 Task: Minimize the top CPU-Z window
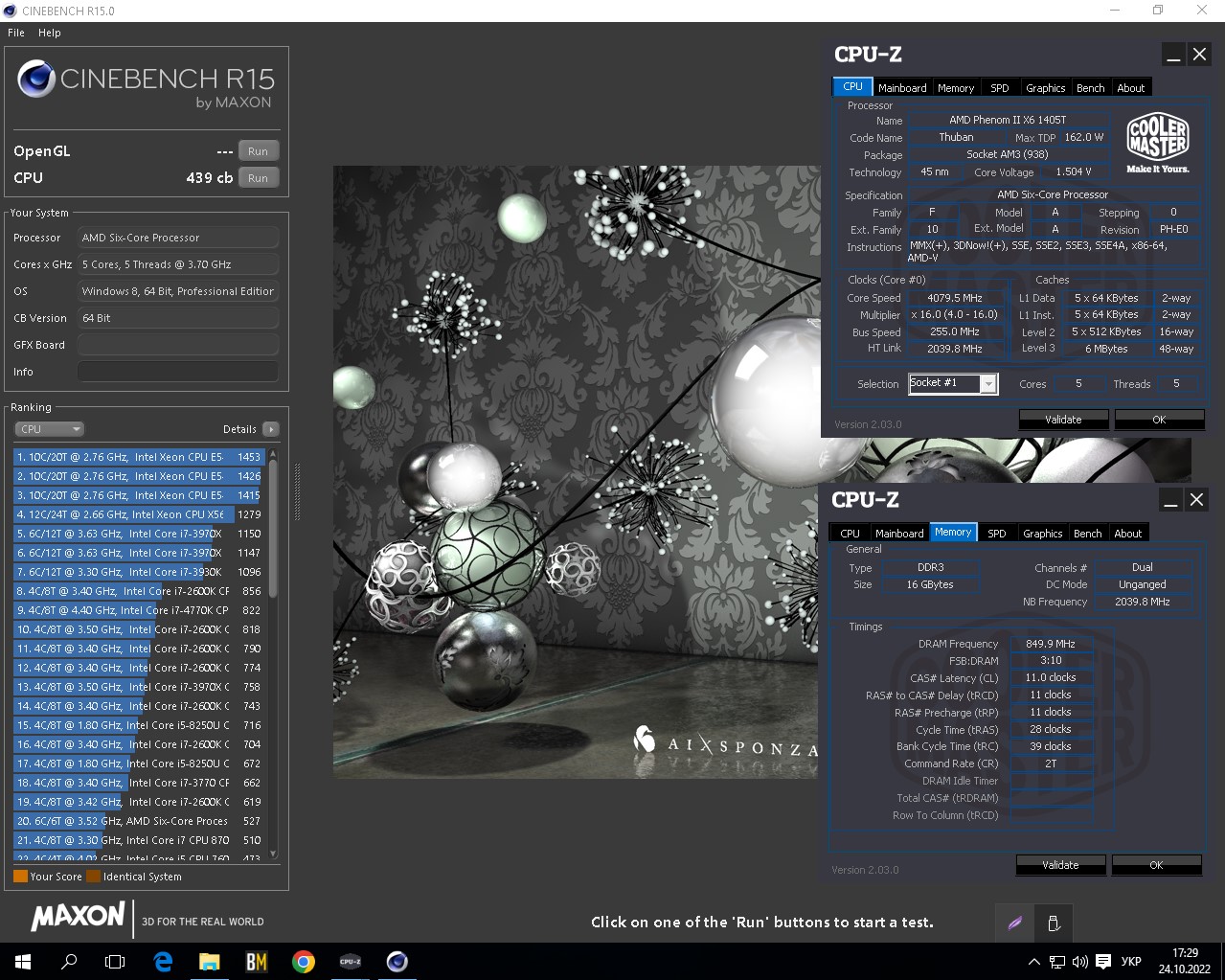click(x=1173, y=55)
